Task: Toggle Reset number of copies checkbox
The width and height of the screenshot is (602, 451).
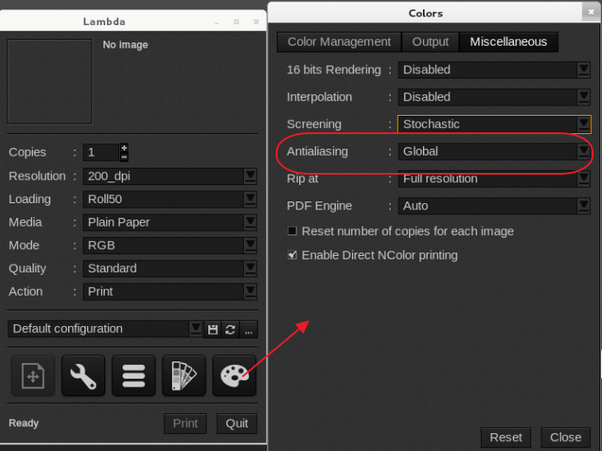Action: (293, 231)
